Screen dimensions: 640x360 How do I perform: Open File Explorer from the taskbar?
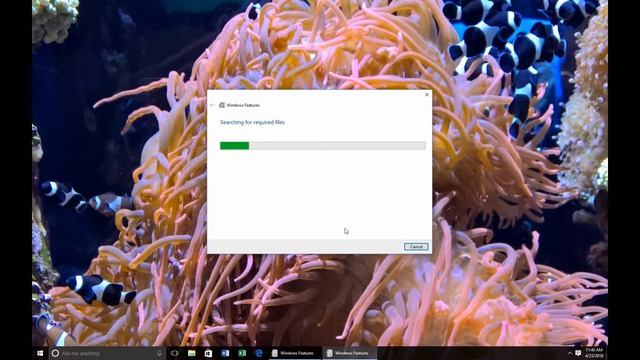coord(191,353)
